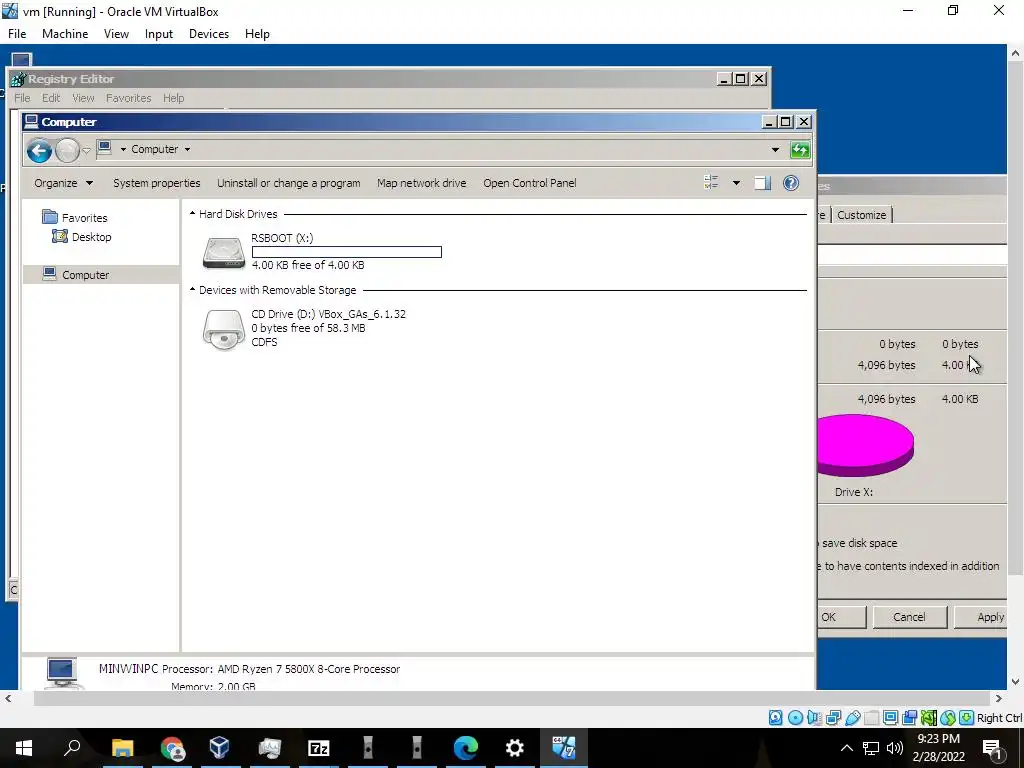The image size is (1024, 768).
Task: Open the VirtualBox View menu
Action: tap(116, 34)
